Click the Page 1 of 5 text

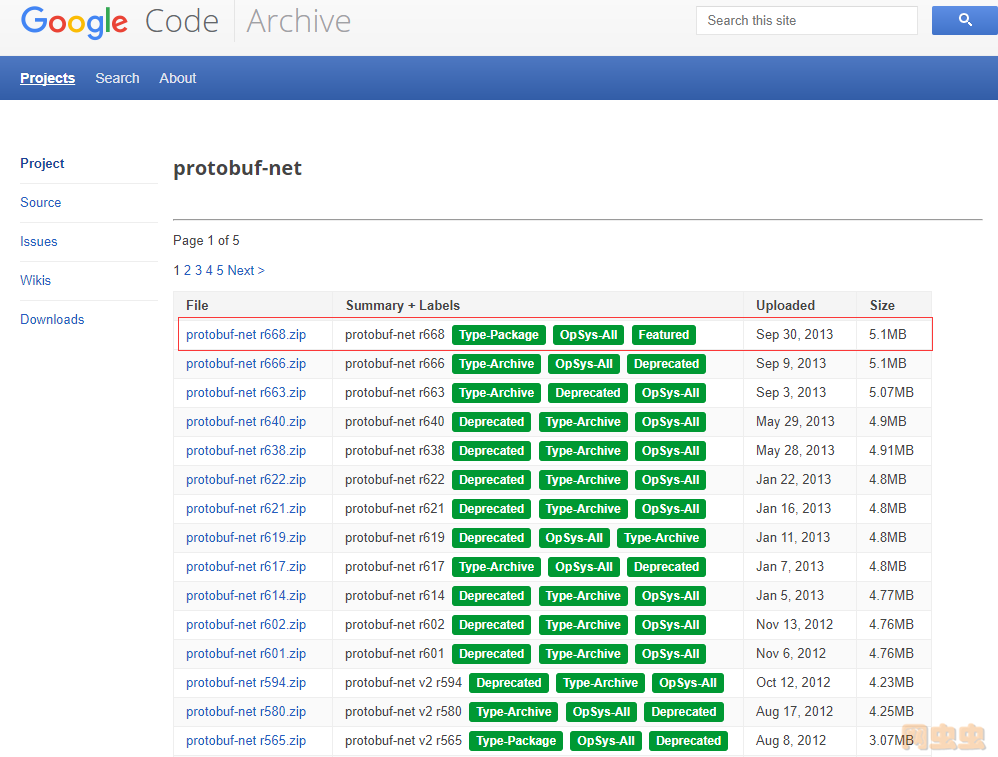(x=206, y=241)
